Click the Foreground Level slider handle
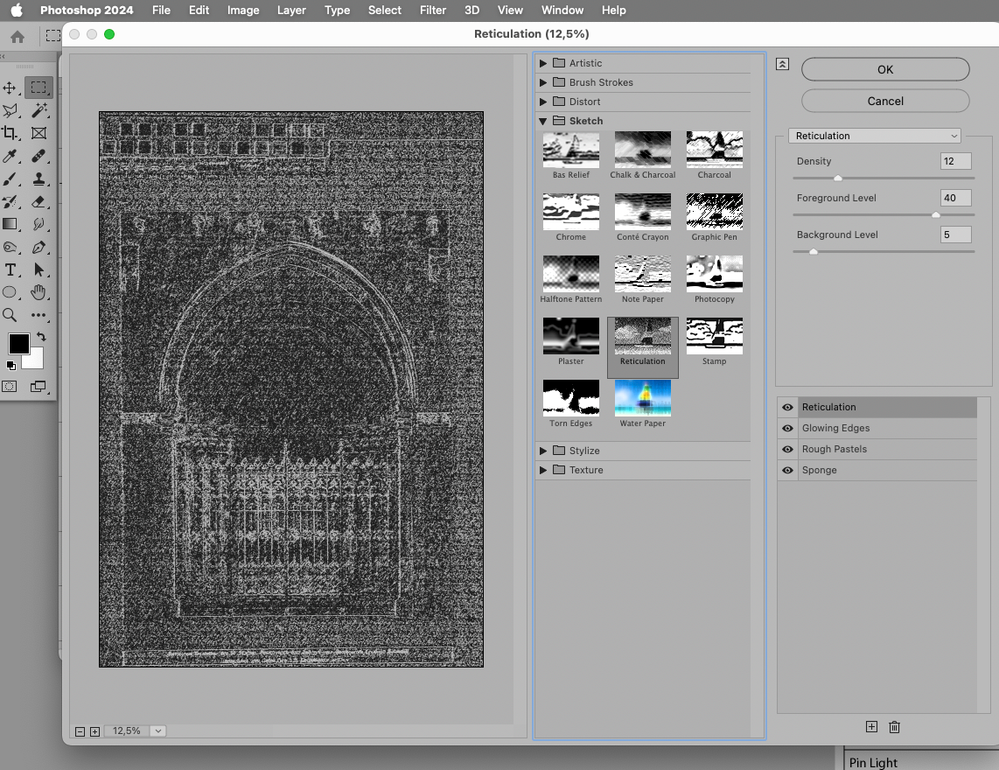999x770 pixels. (936, 214)
